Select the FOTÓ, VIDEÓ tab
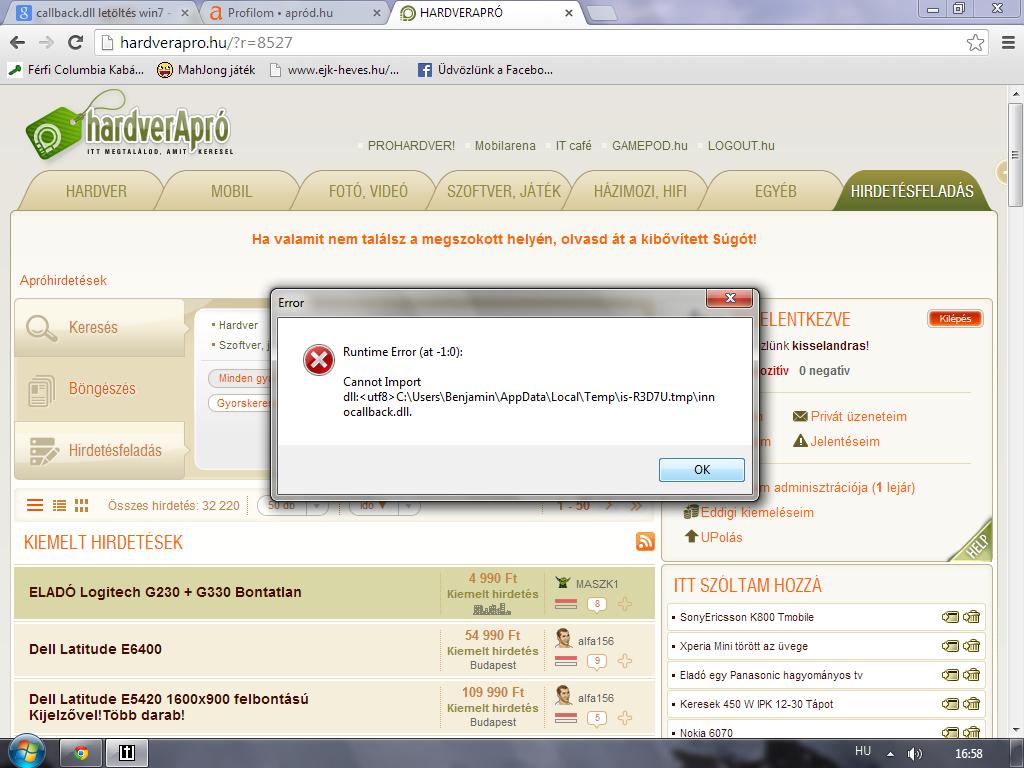 click(x=368, y=191)
